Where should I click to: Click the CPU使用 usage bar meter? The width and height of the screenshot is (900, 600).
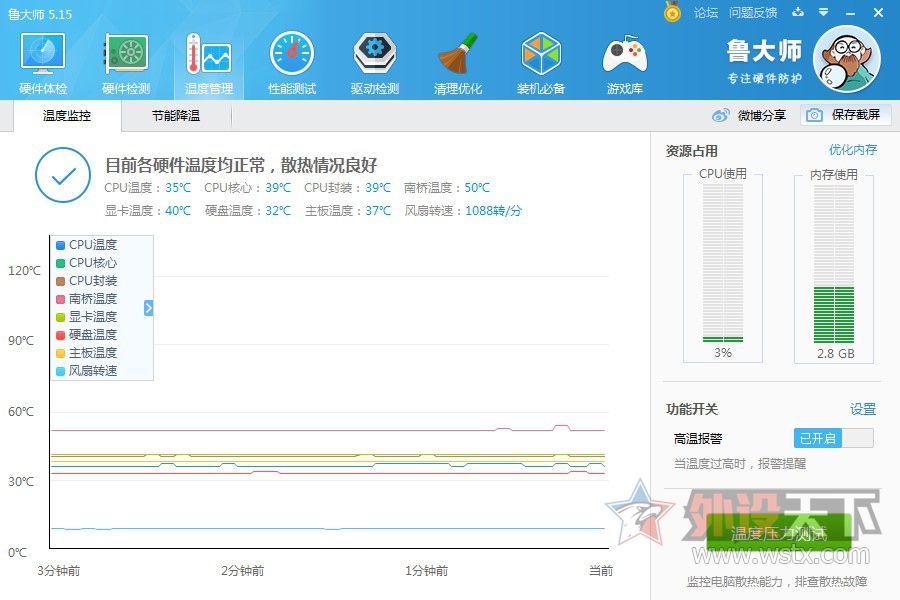click(x=723, y=264)
